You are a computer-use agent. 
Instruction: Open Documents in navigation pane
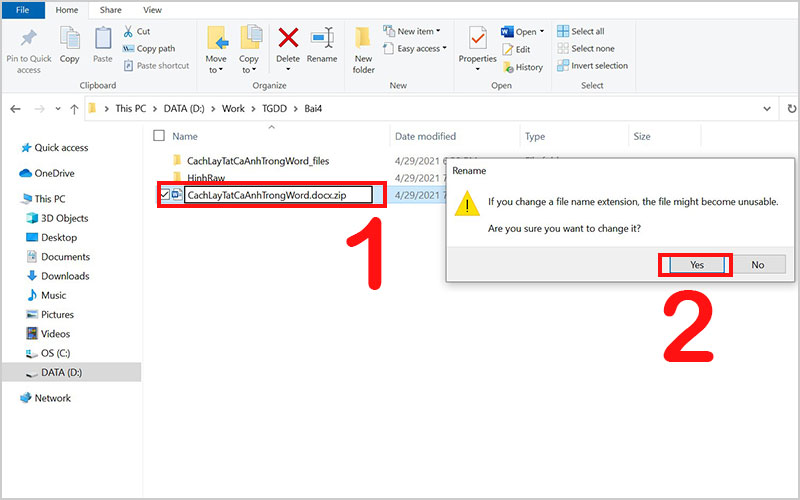[58, 257]
